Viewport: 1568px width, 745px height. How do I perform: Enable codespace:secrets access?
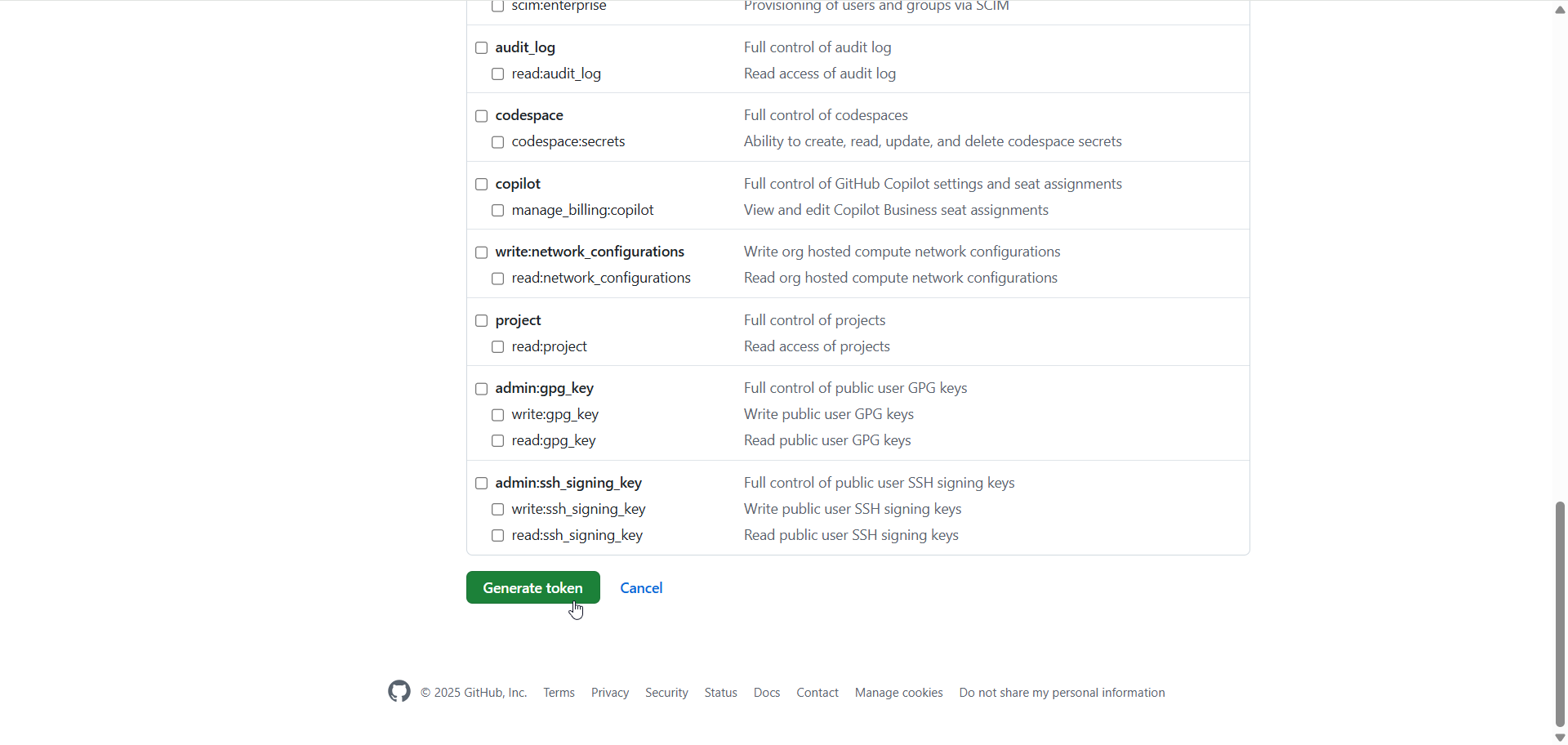click(x=497, y=142)
